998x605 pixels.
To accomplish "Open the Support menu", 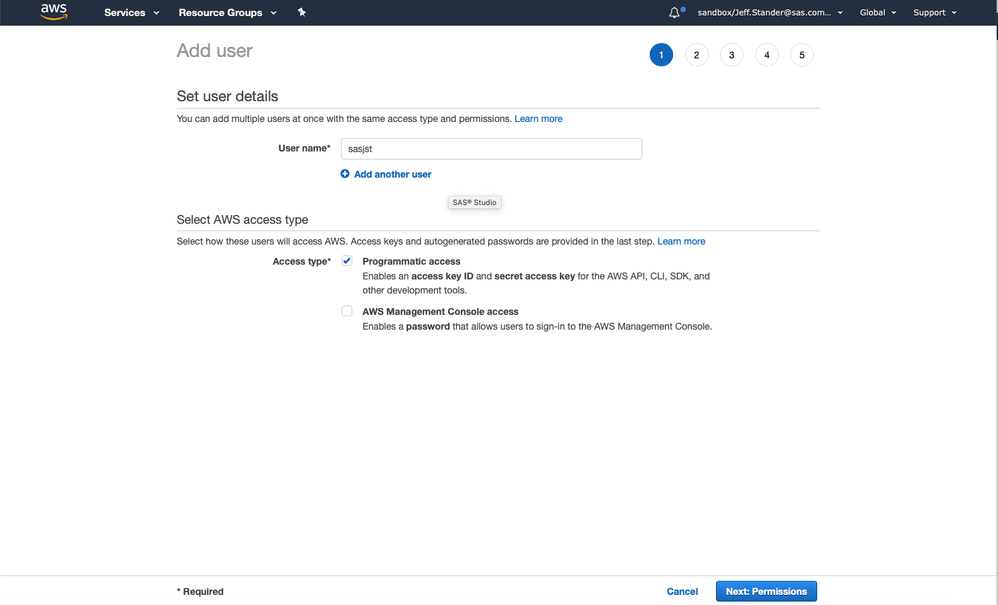I will (x=934, y=13).
